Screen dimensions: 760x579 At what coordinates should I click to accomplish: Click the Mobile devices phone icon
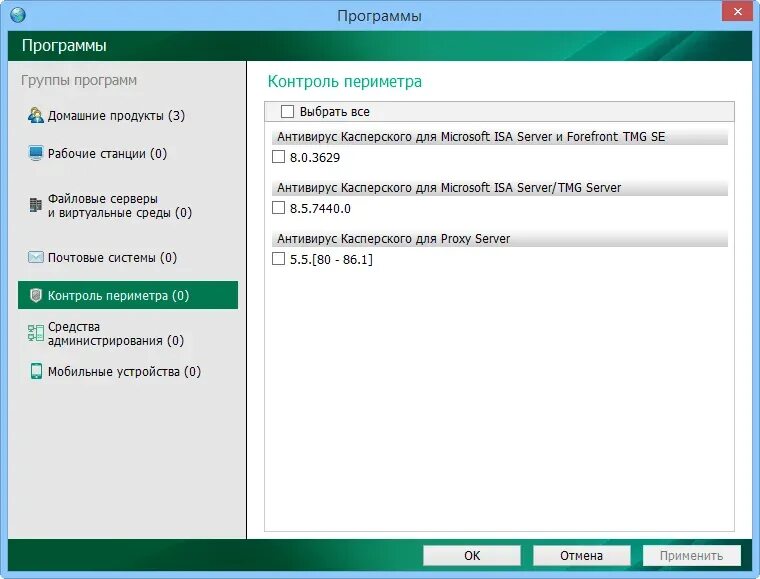36,371
